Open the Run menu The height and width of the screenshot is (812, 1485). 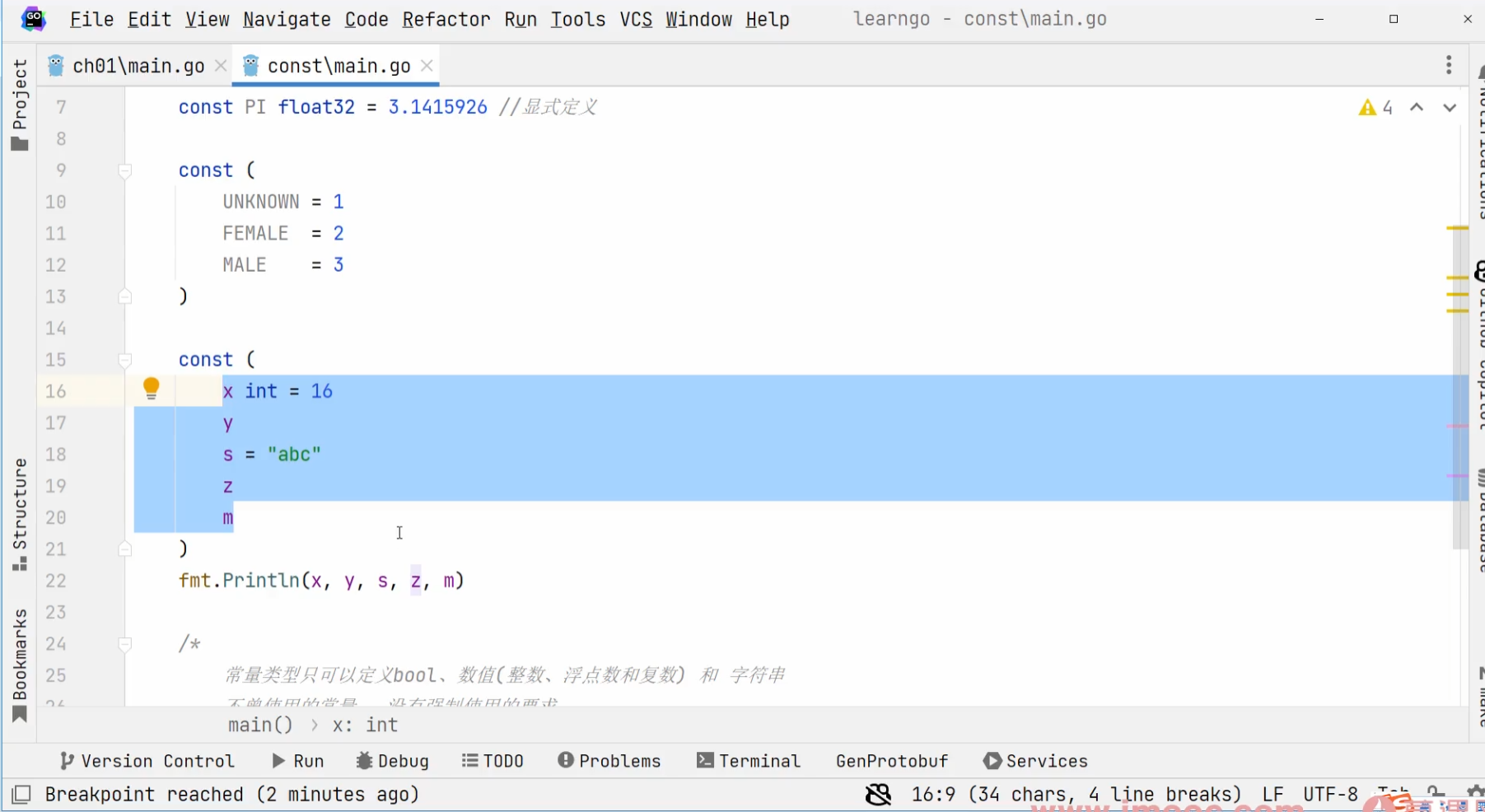pos(521,19)
